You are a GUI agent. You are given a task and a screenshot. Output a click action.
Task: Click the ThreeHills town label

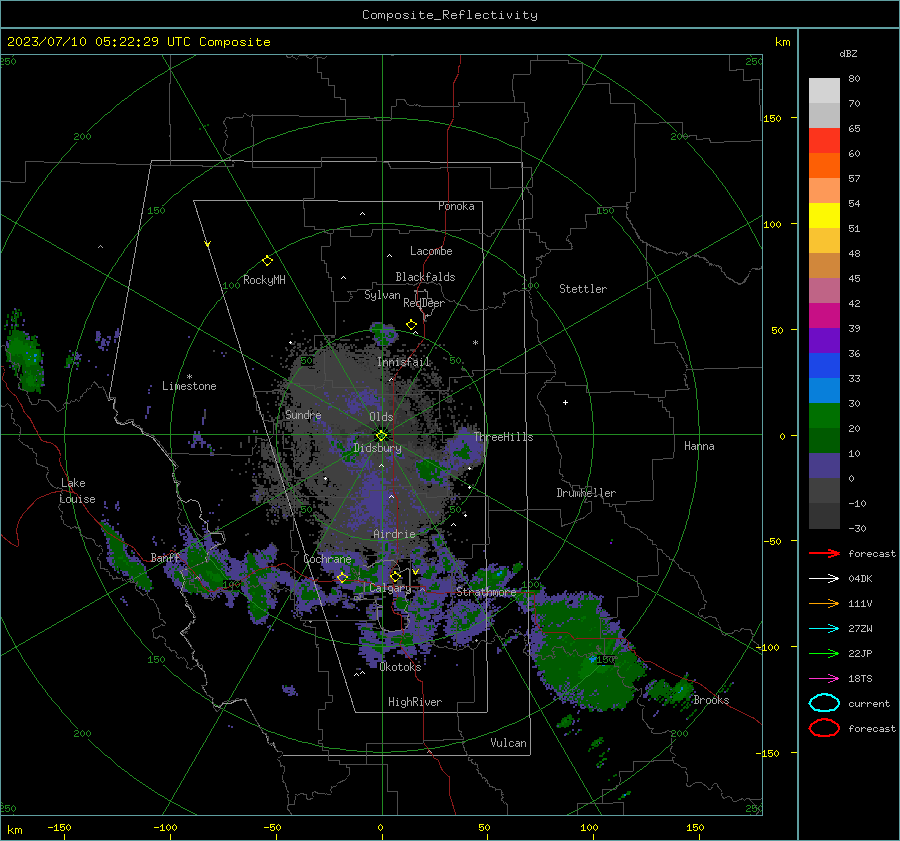[503, 437]
